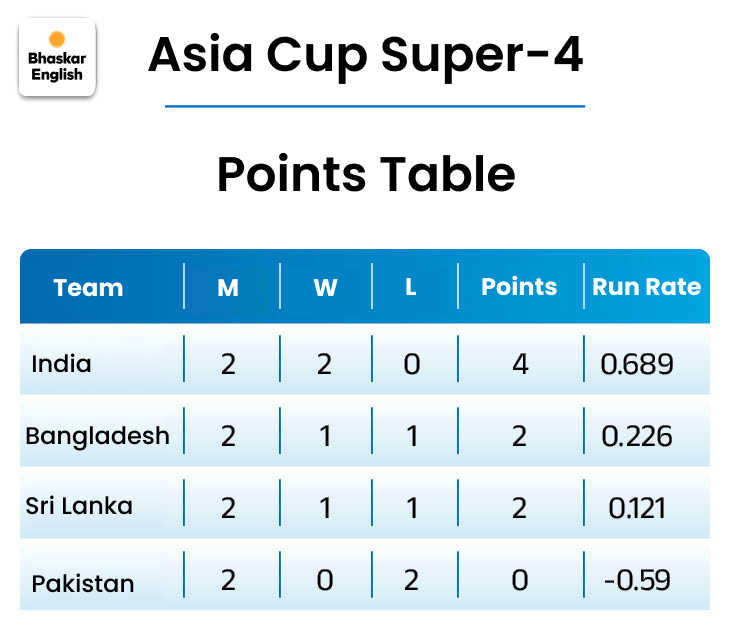The image size is (730, 630).
Task: Click the Points column header
Action: [519, 287]
